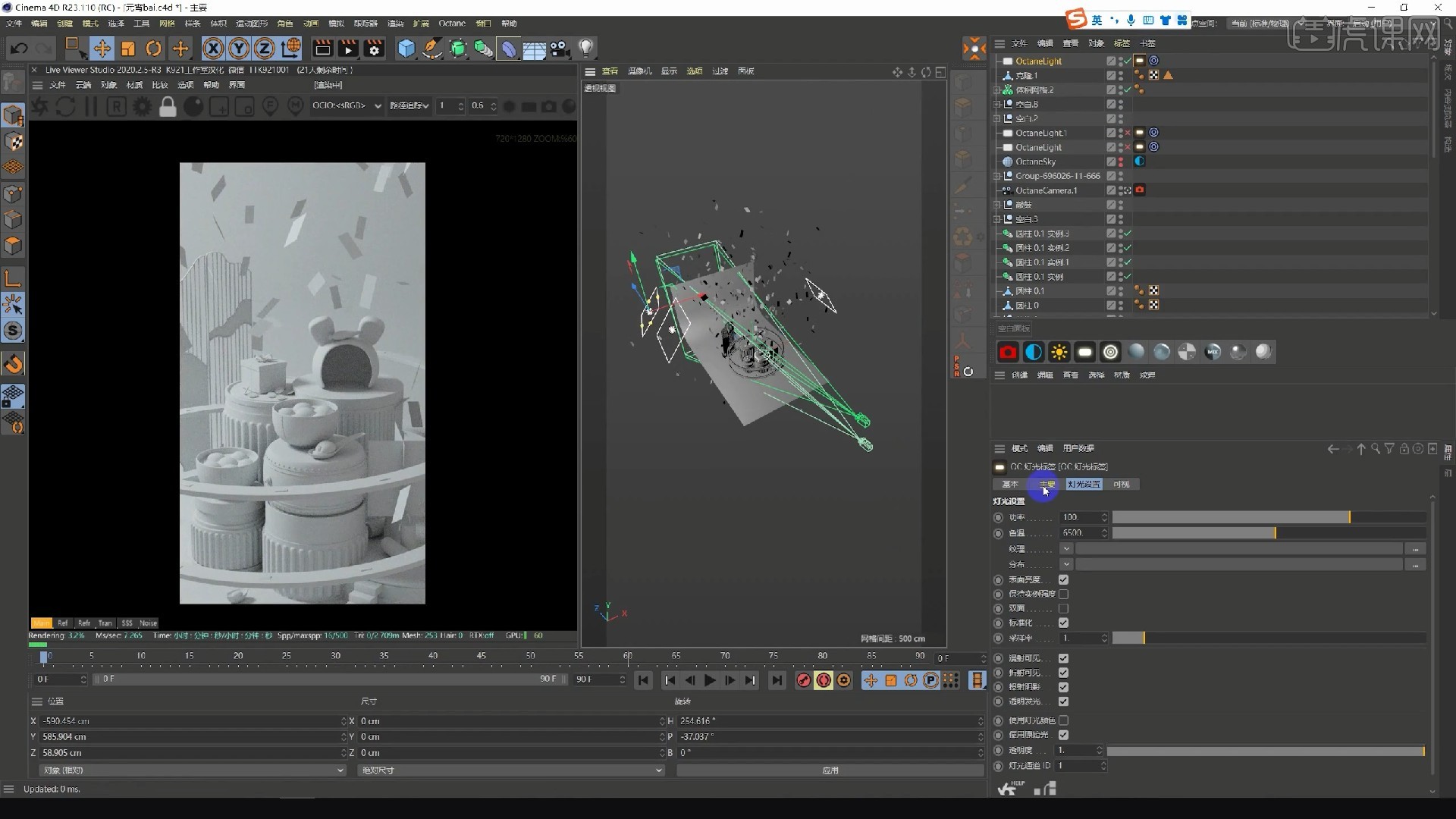The width and height of the screenshot is (1456, 819).
Task: Toggle the cast shadows checkbox
Action: click(x=1063, y=687)
